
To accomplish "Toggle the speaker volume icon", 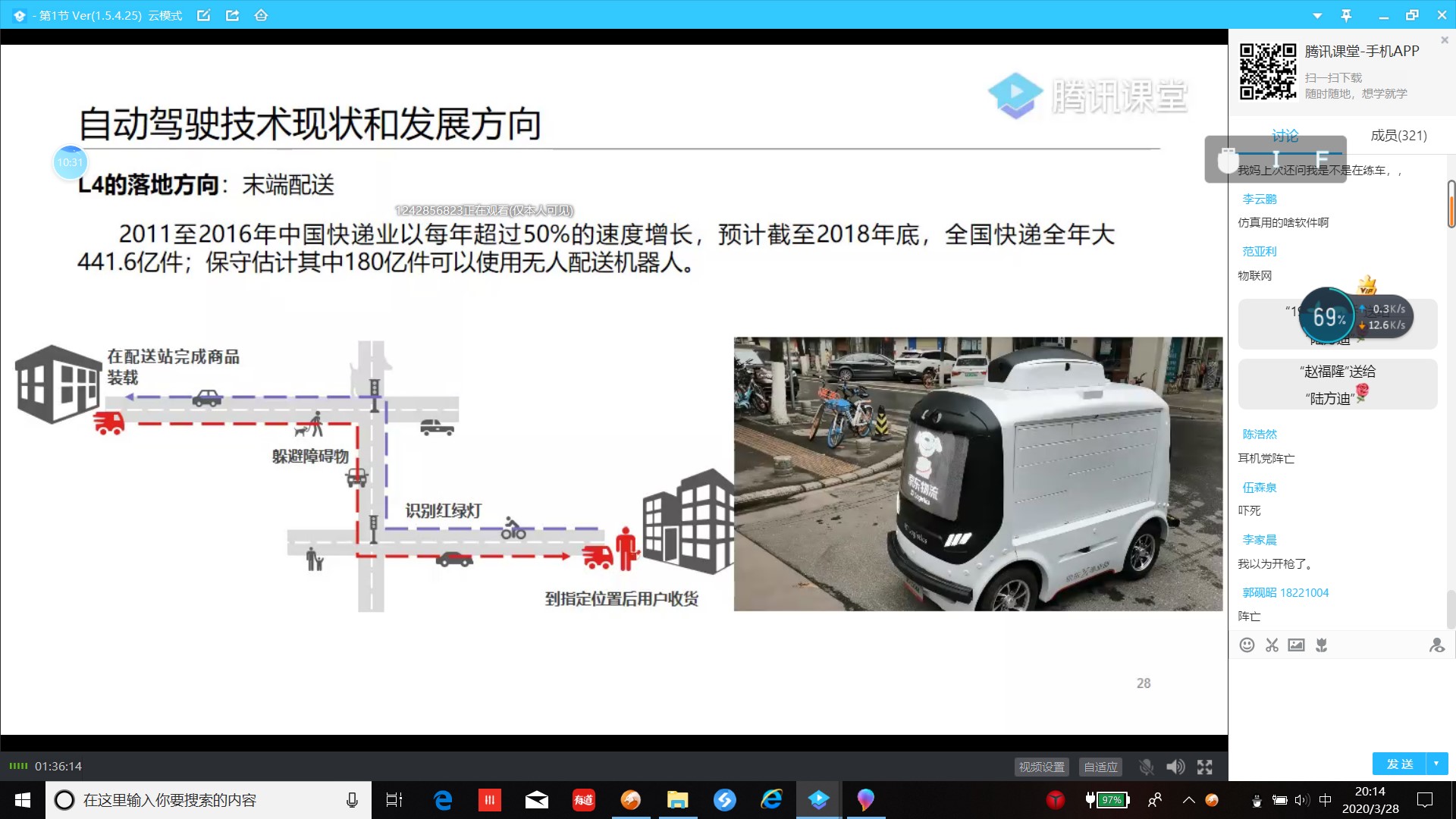I will [1175, 767].
